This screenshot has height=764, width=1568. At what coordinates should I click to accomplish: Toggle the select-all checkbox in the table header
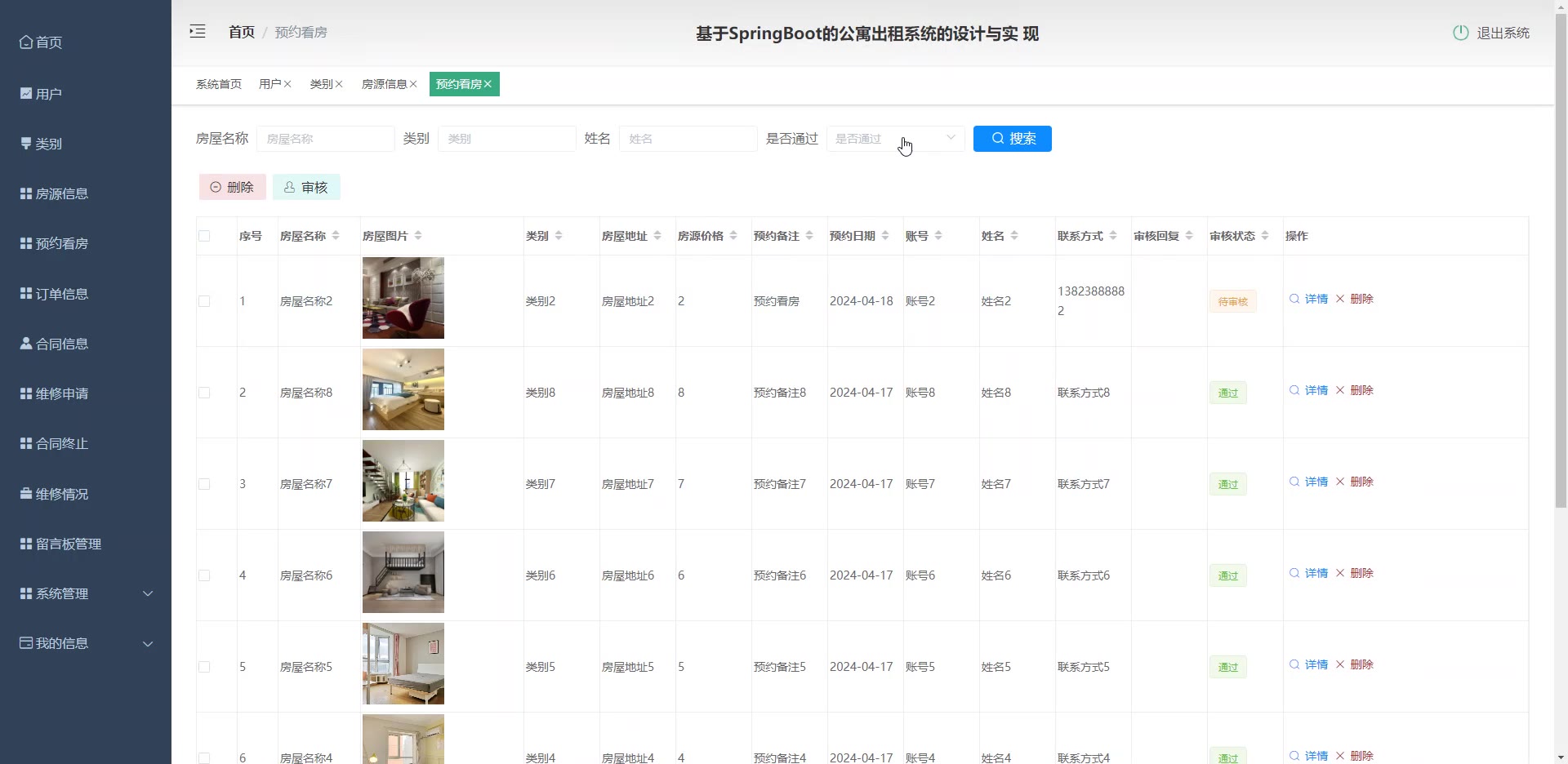[204, 236]
